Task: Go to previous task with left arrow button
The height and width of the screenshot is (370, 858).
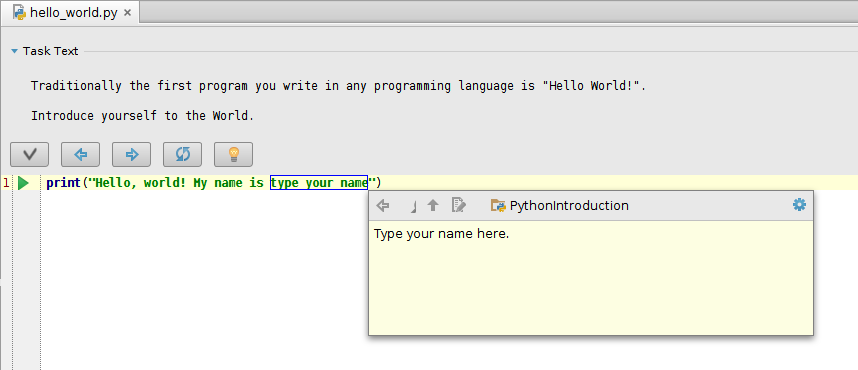Action: pos(80,154)
